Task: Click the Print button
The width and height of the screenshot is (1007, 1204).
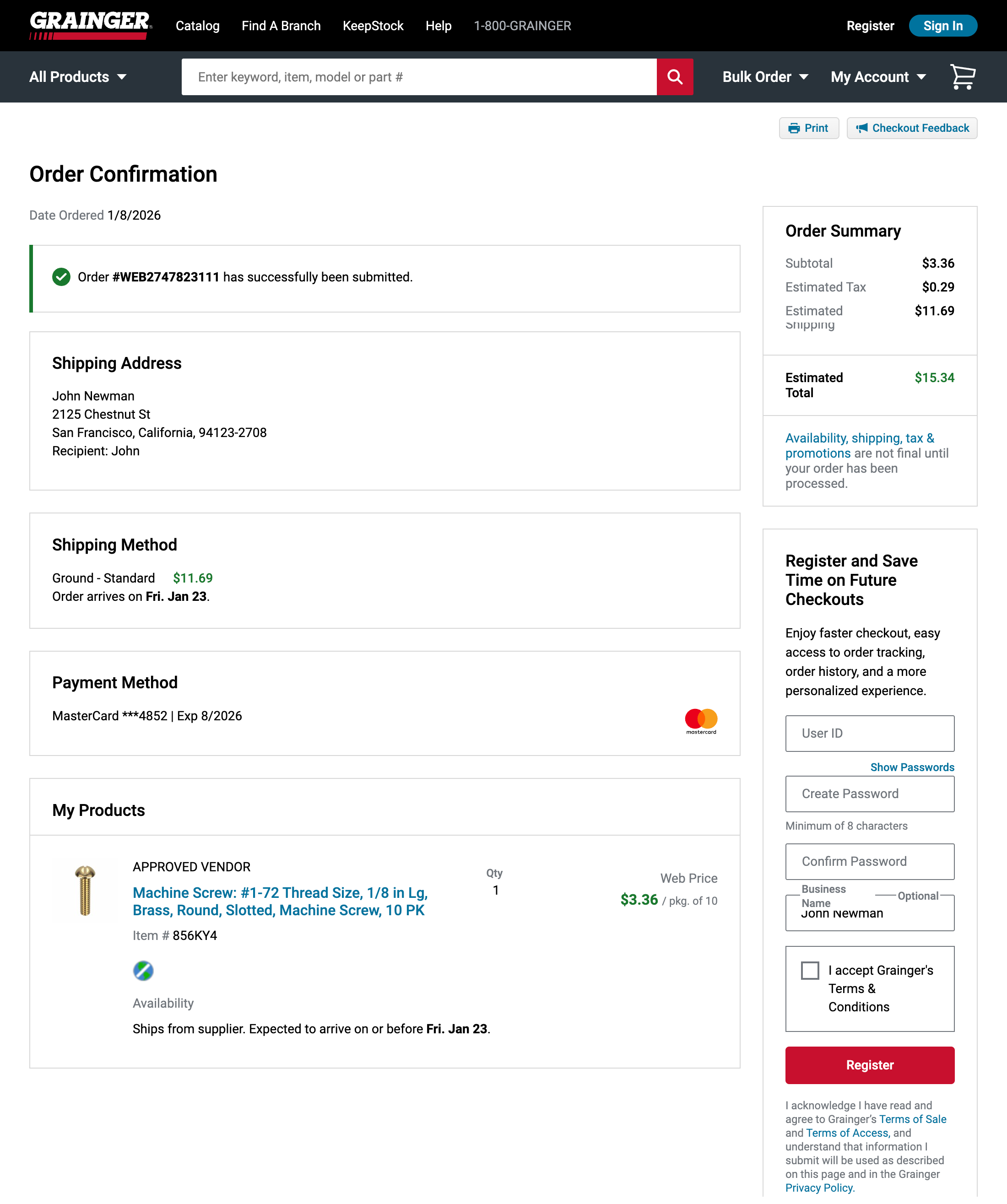Action: click(x=809, y=128)
